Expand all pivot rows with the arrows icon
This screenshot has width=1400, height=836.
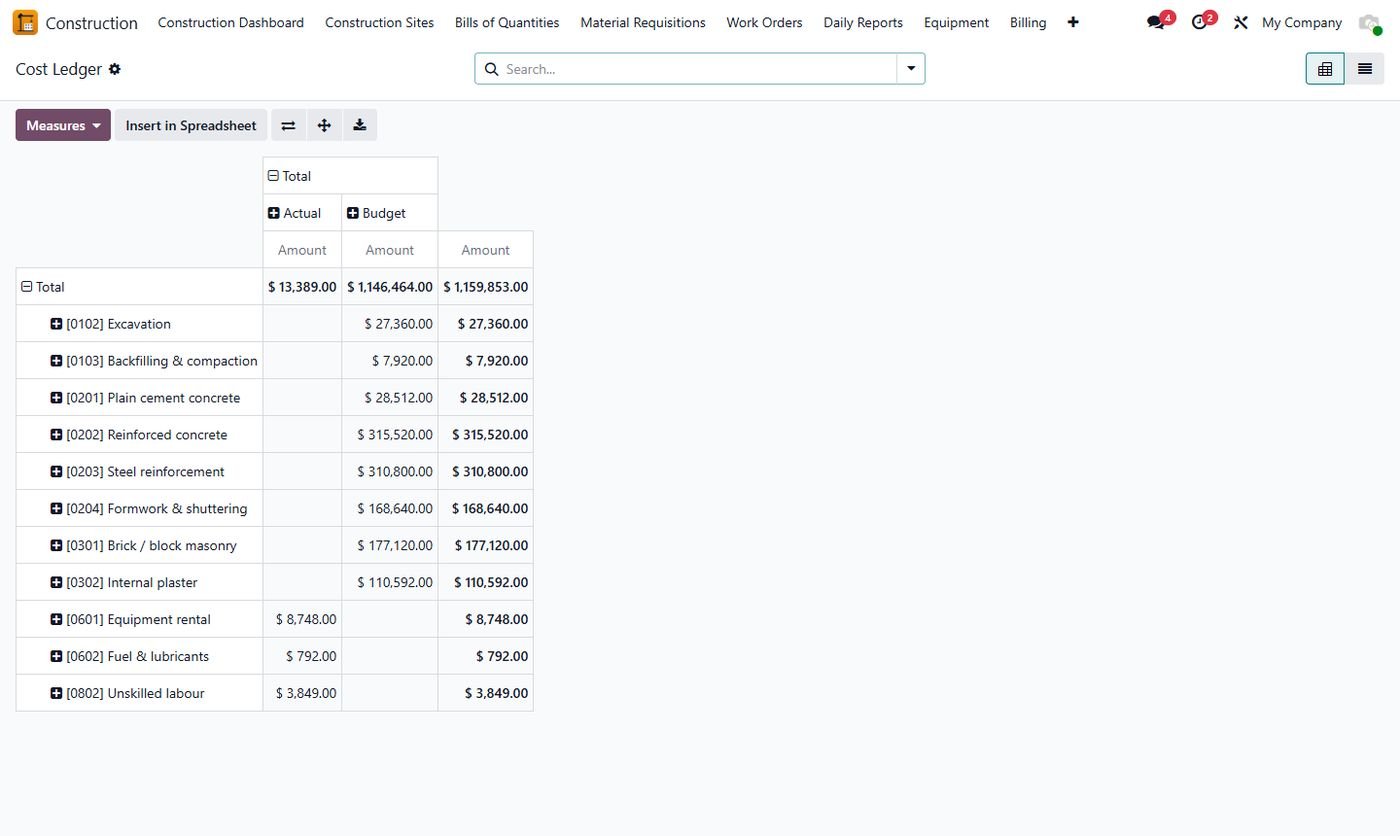click(x=324, y=125)
